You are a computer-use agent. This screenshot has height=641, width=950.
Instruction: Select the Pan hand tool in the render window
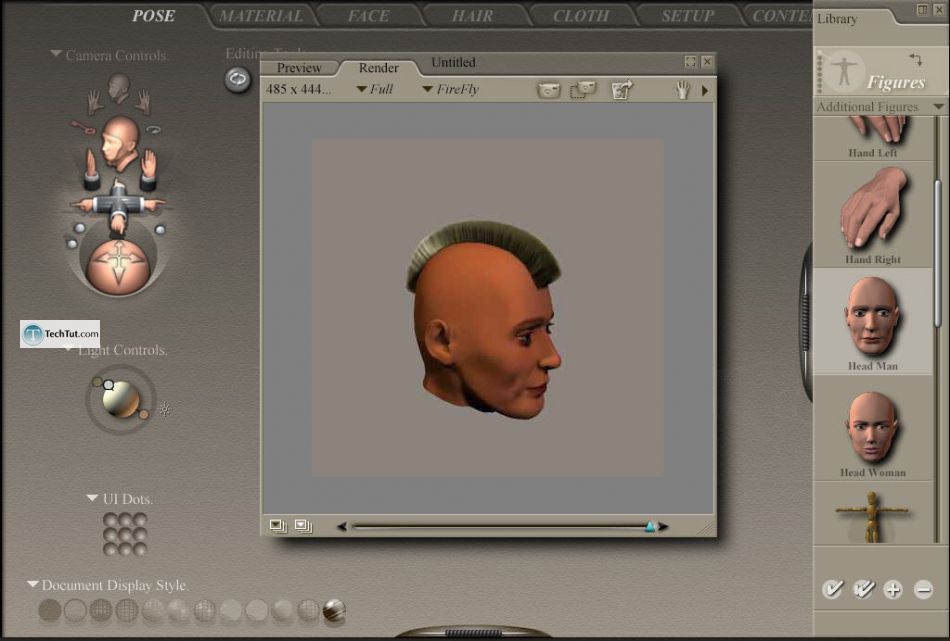tap(683, 90)
